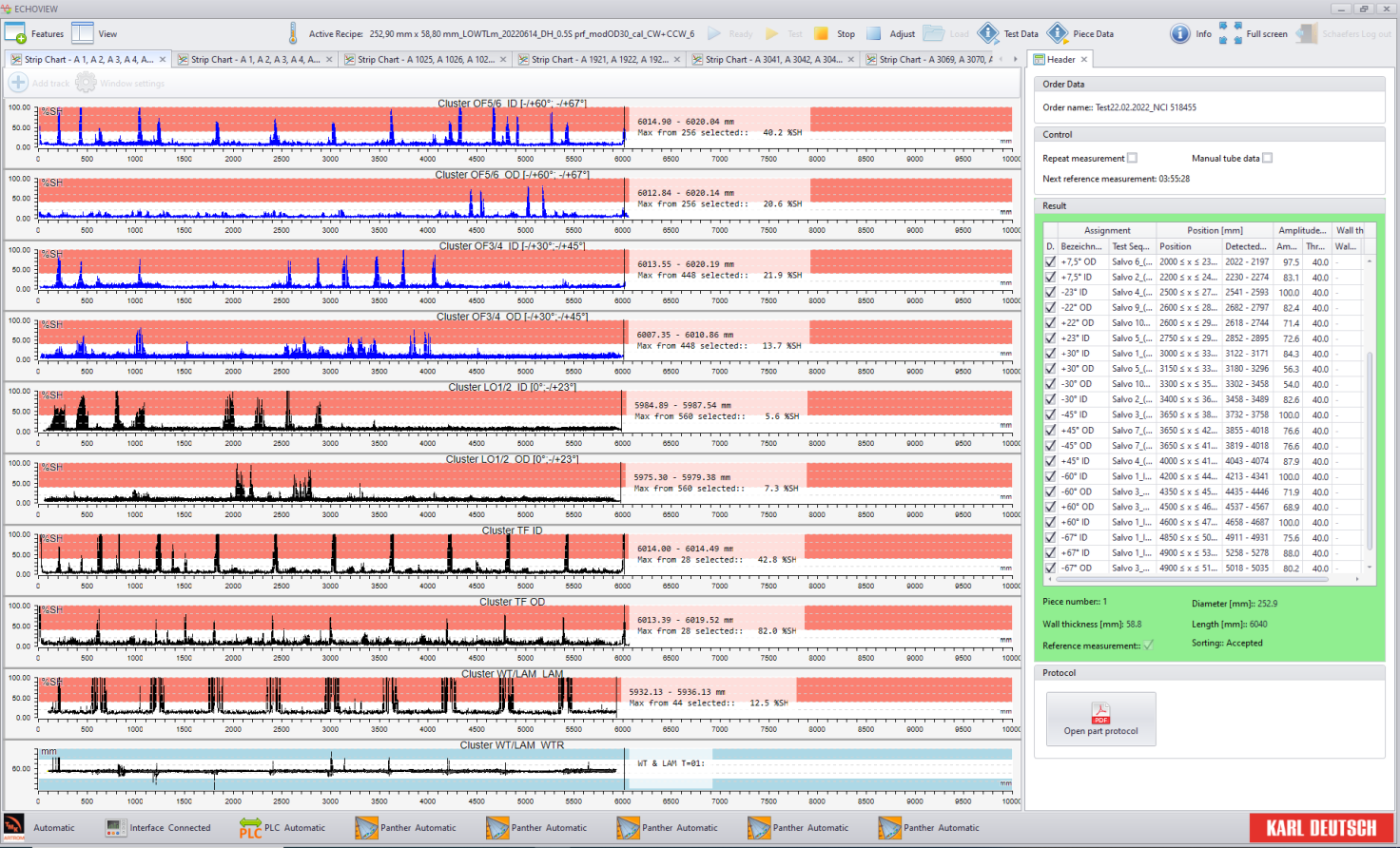Open Test Data from toolbar
Screen dimensions: 1400x848
click(x=988, y=33)
